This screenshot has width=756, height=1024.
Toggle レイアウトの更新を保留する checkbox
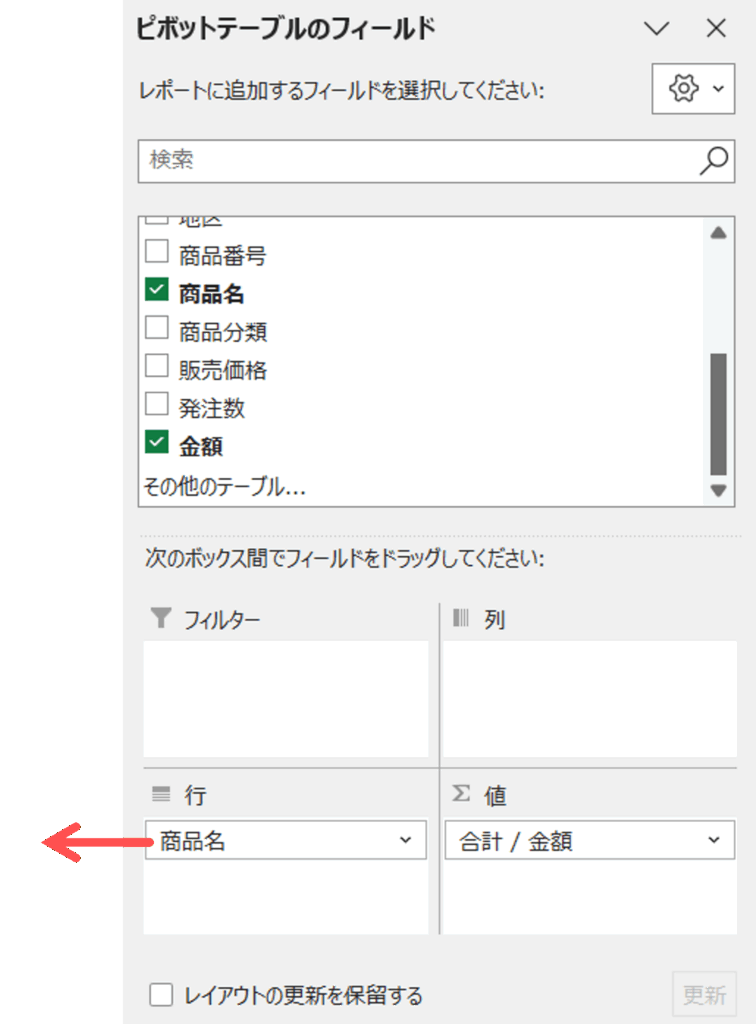[161, 995]
